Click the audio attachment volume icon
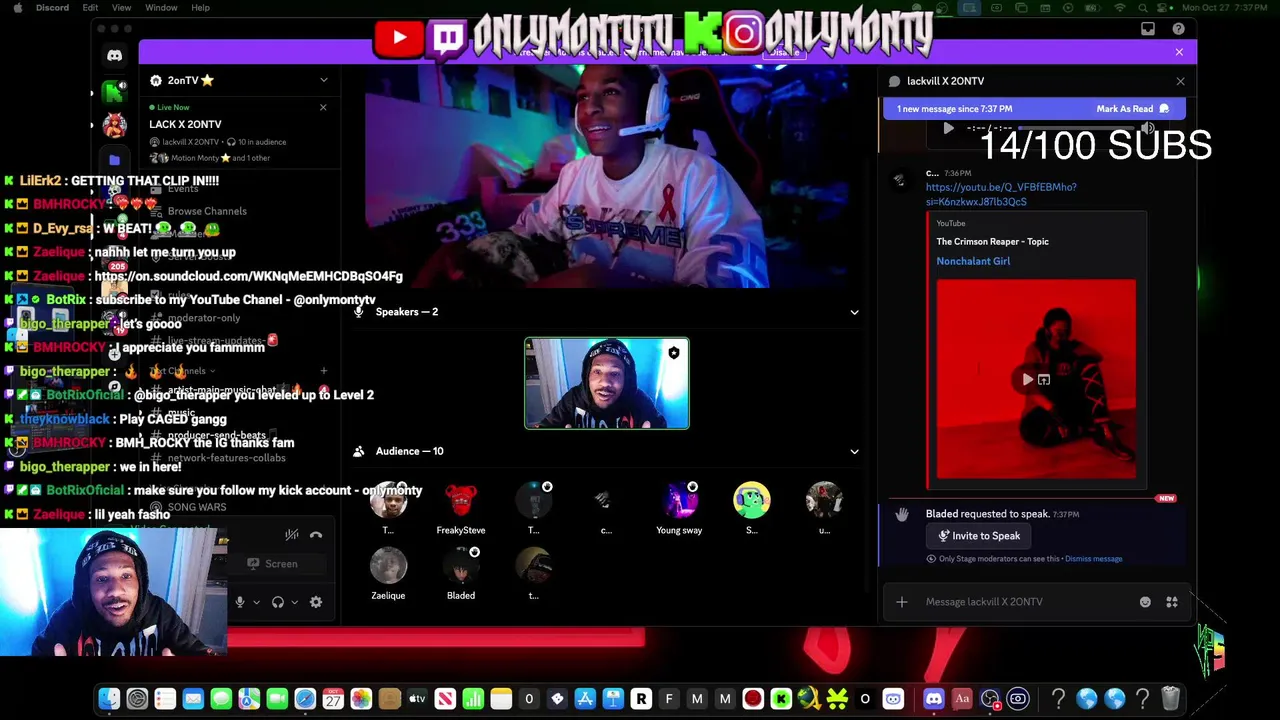 pyautogui.click(x=1148, y=128)
